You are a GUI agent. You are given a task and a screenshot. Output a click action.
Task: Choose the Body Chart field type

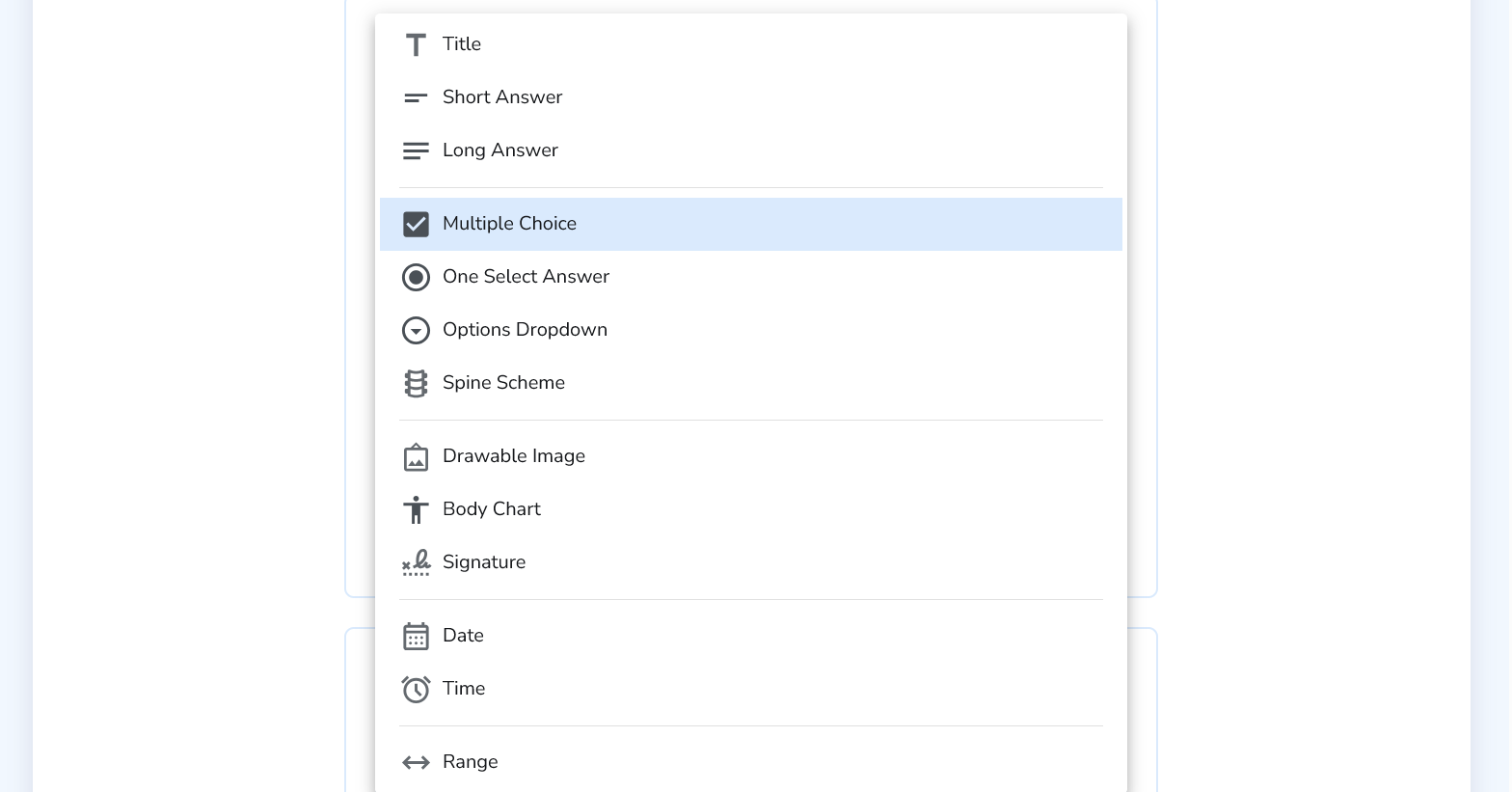click(492, 509)
